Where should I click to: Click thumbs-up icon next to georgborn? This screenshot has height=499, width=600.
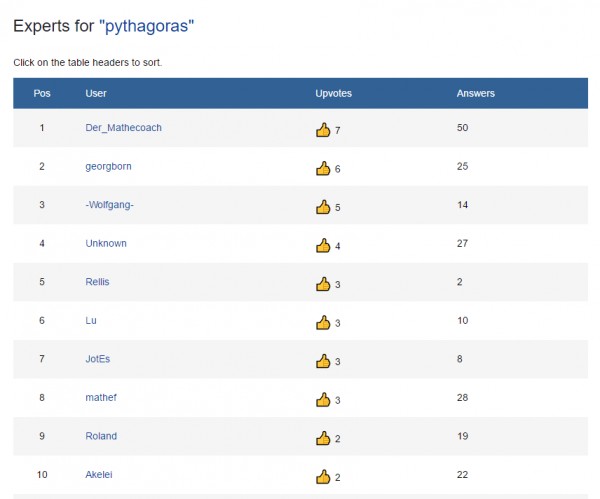coord(323,168)
